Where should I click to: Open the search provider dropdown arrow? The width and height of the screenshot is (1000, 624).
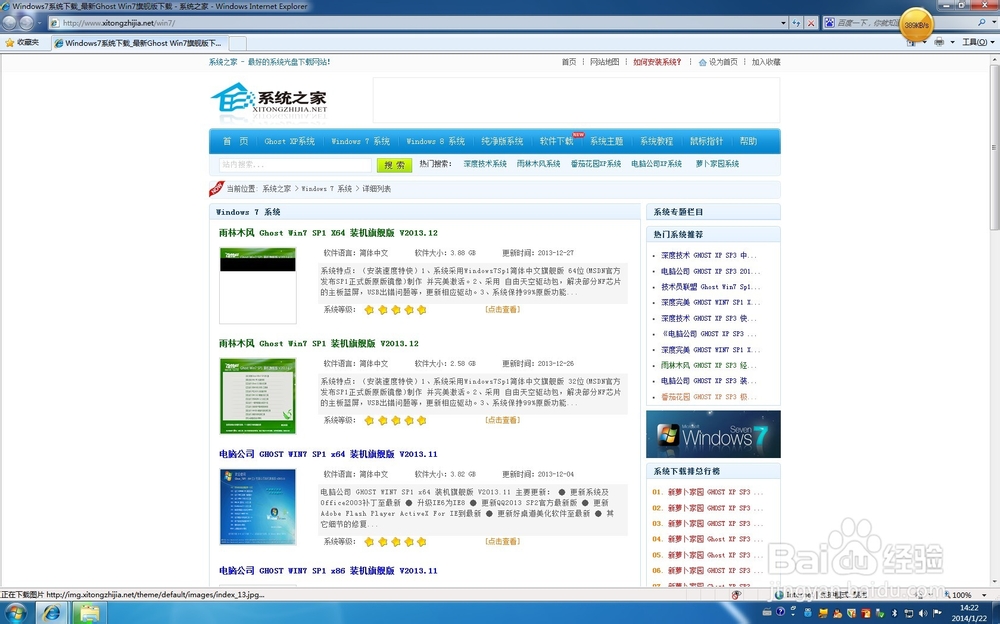(992, 23)
